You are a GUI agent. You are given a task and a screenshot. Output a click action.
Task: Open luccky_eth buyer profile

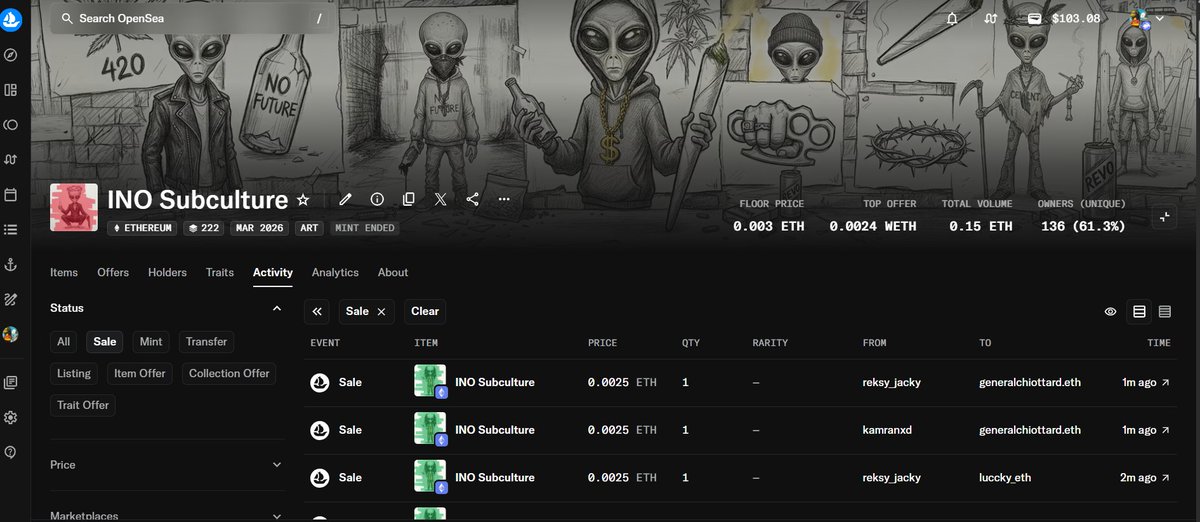(1005, 478)
